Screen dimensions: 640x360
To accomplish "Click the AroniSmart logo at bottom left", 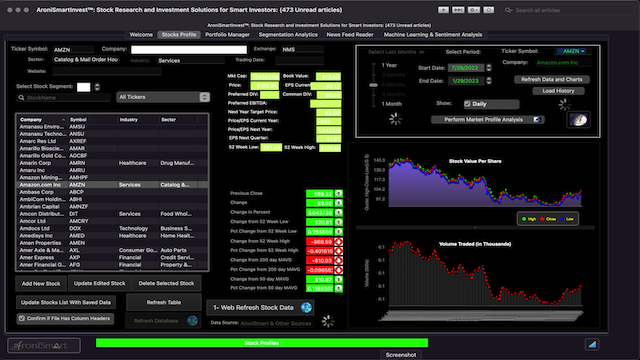I will (x=44, y=345).
